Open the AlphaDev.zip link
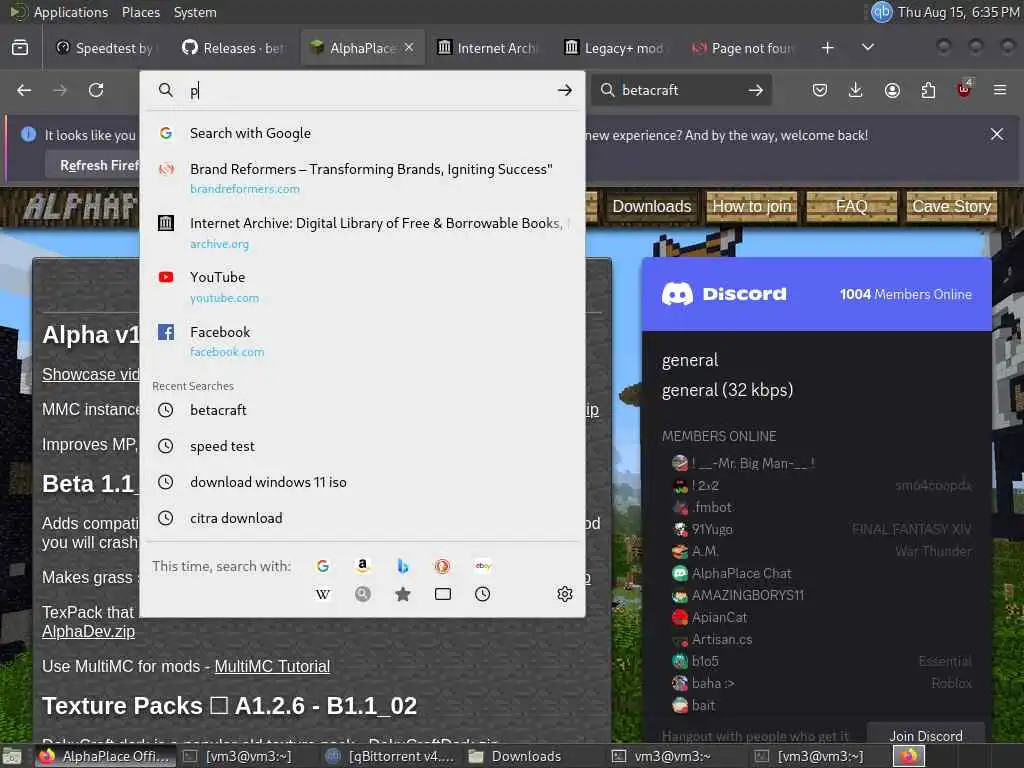This screenshot has width=1024, height=768. 88,632
